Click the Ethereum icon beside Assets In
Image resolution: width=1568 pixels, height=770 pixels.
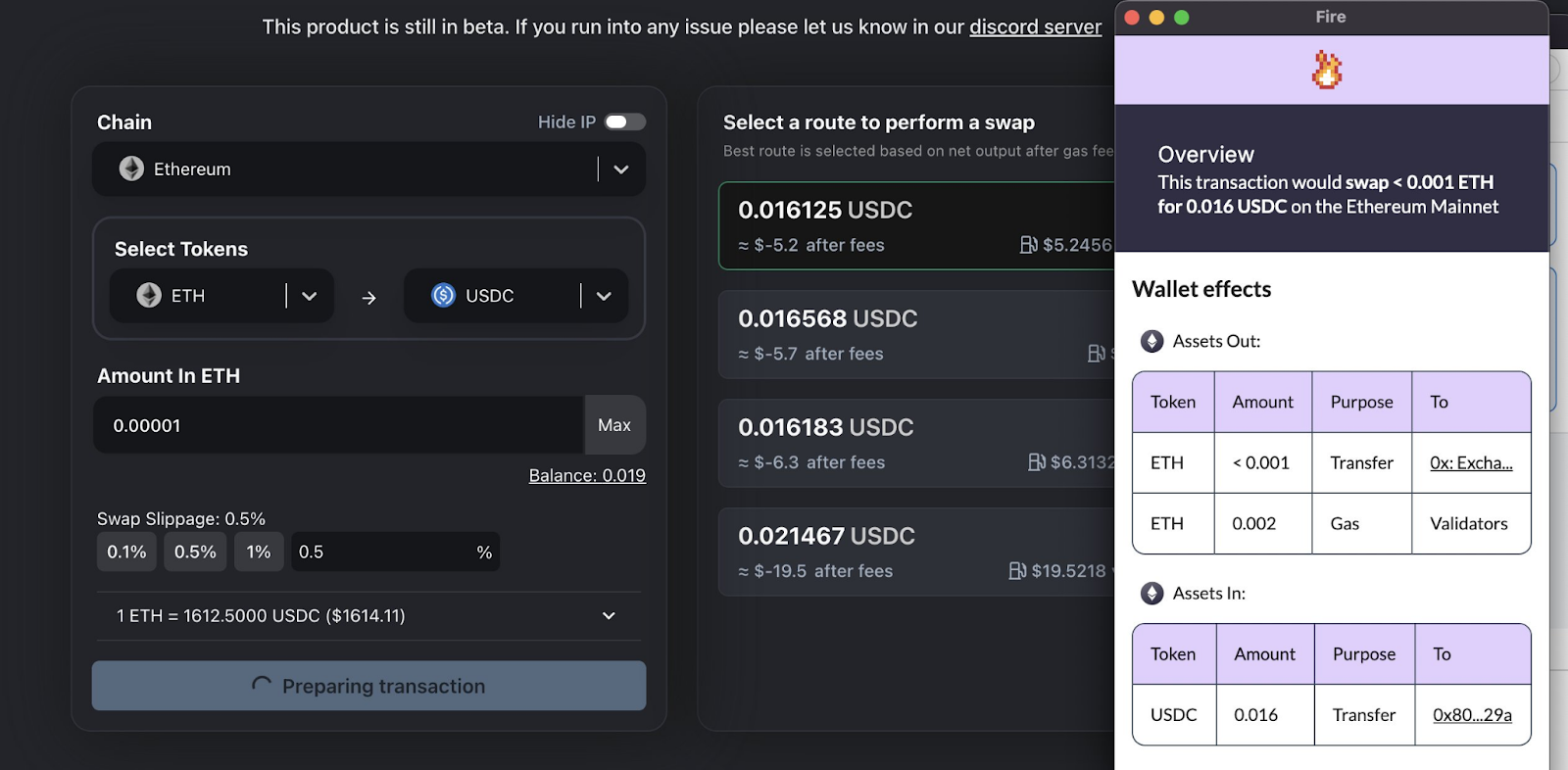(x=1151, y=594)
